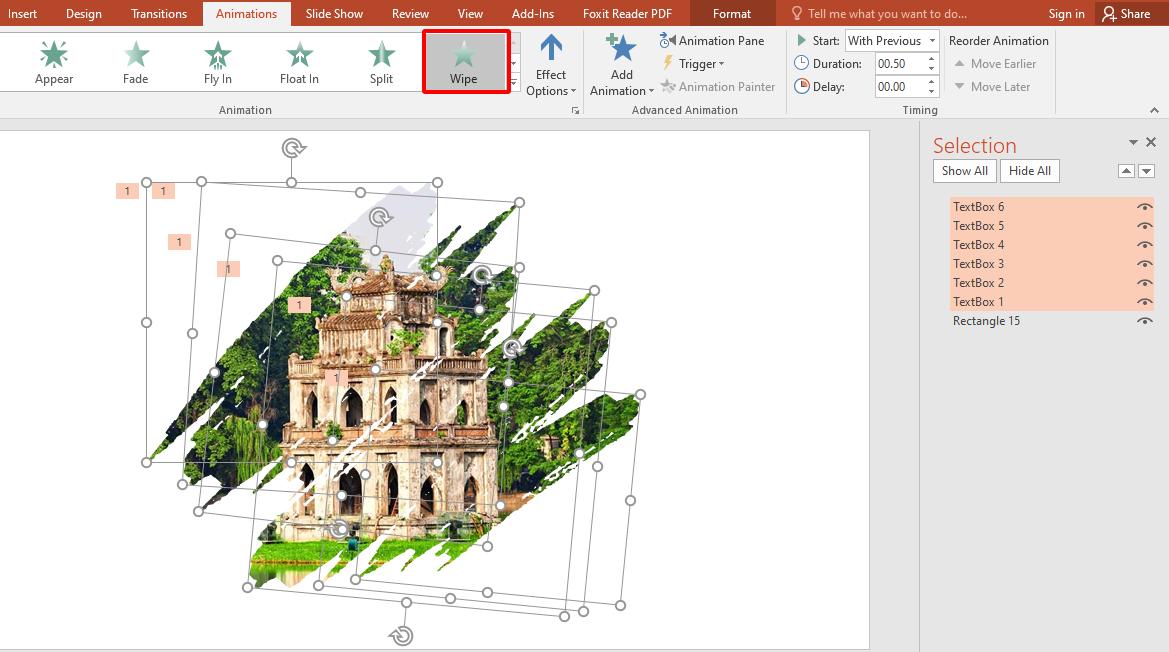Switch to the Transitions tab
1169x652 pixels.
pyautogui.click(x=158, y=13)
